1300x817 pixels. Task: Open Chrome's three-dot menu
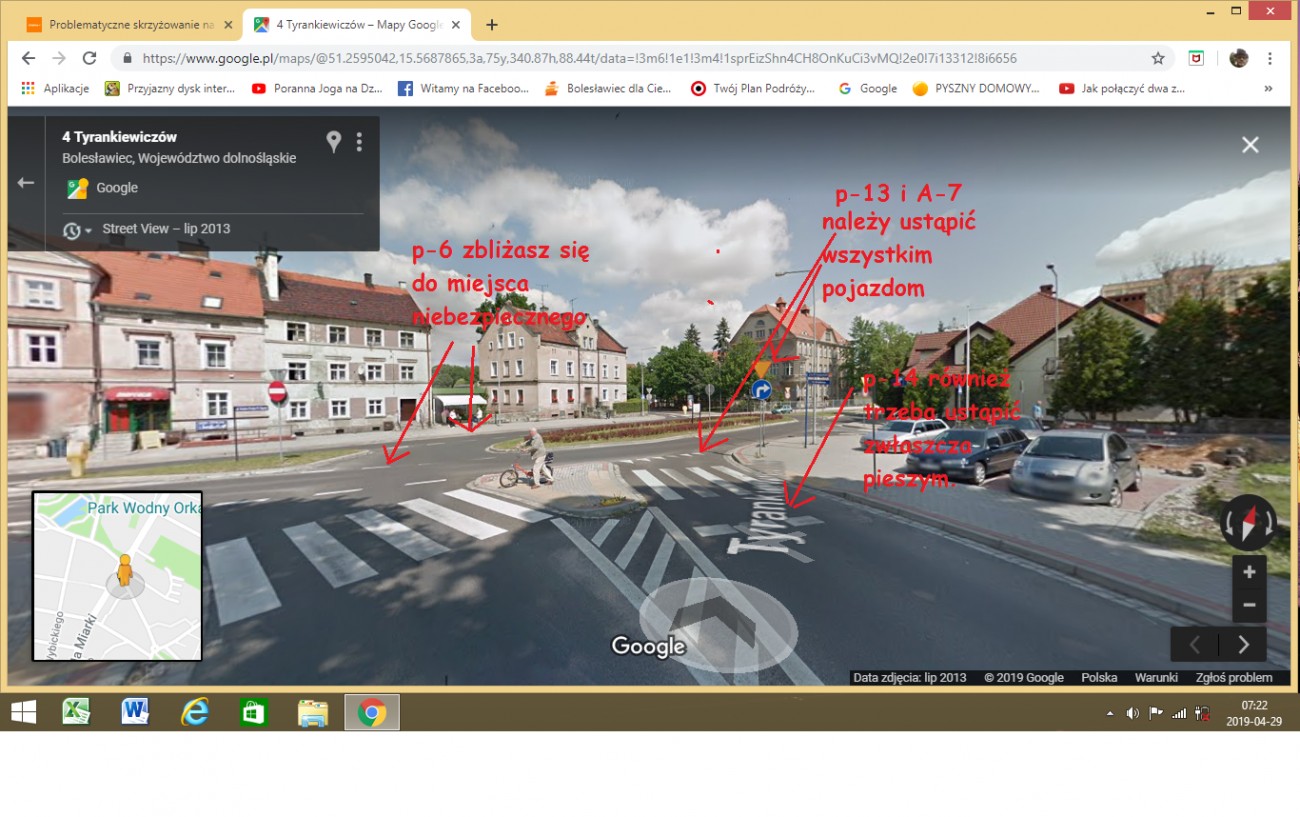(x=1270, y=58)
